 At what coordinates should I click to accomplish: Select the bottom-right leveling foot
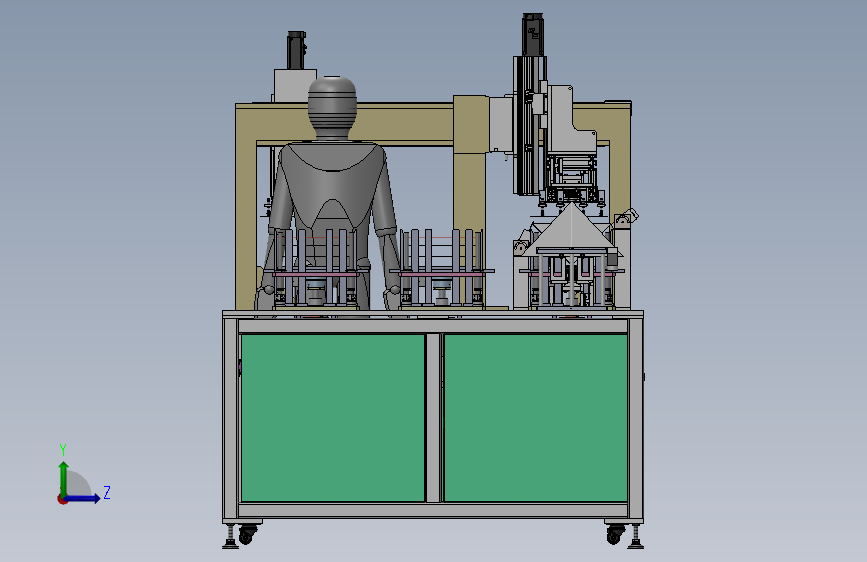point(635,537)
